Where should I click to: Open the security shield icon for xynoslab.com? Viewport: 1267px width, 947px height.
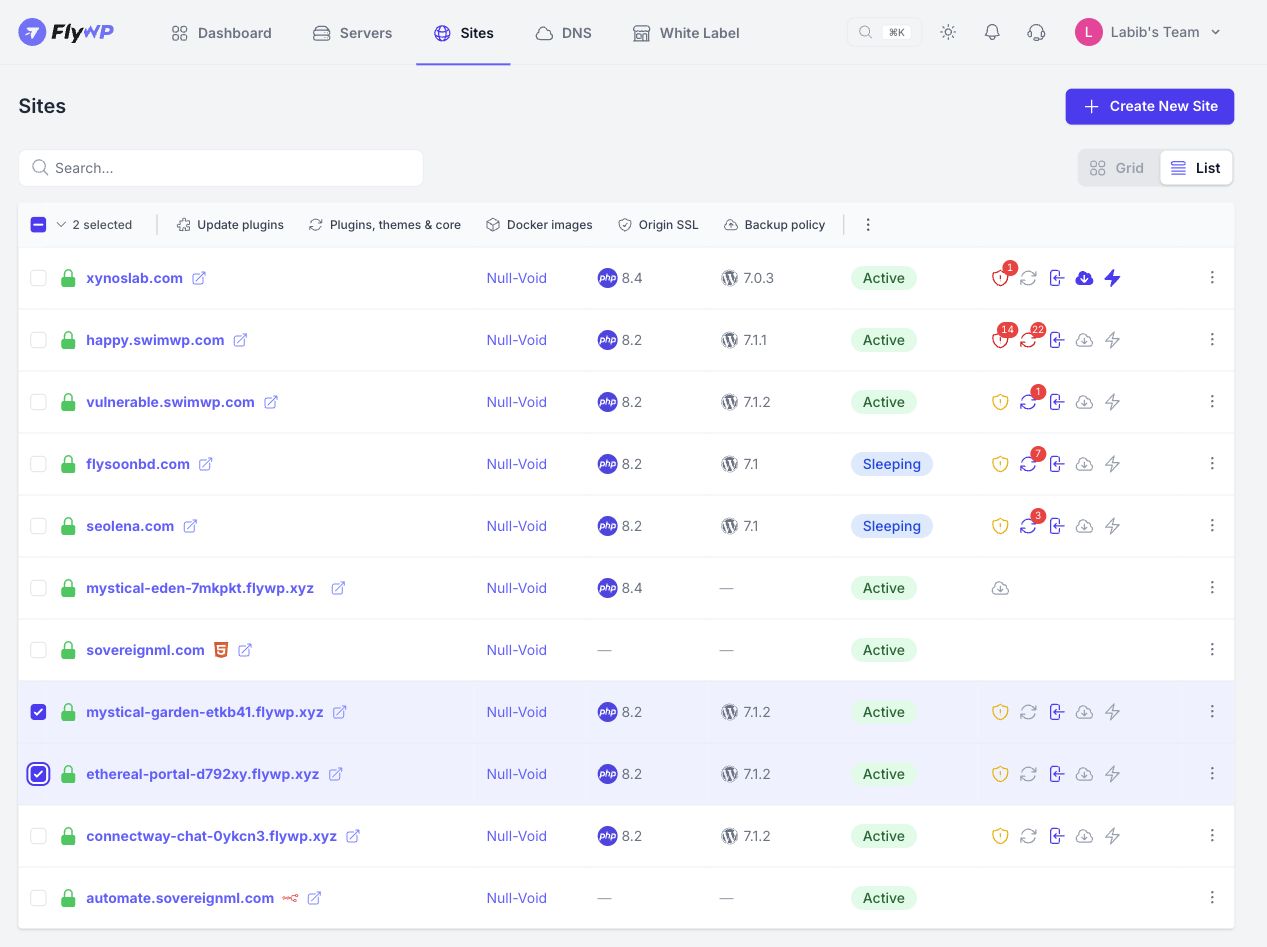tap(1000, 278)
